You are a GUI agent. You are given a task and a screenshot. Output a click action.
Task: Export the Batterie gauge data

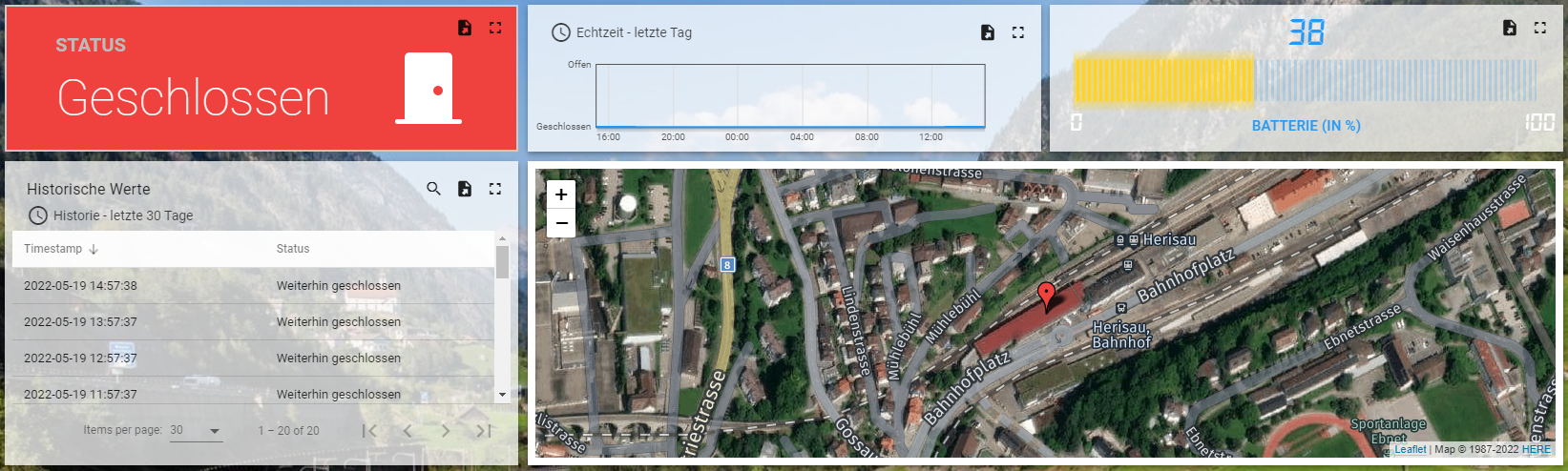(x=1510, y=28)
